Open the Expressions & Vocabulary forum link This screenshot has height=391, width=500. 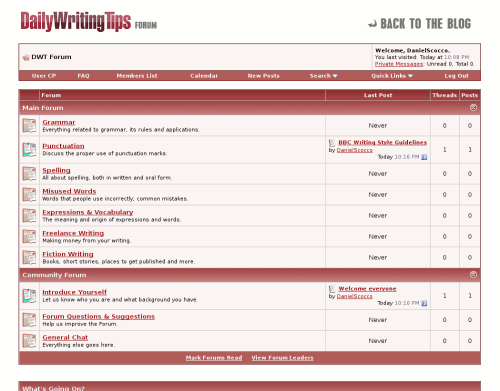click(x=88, y=212)
